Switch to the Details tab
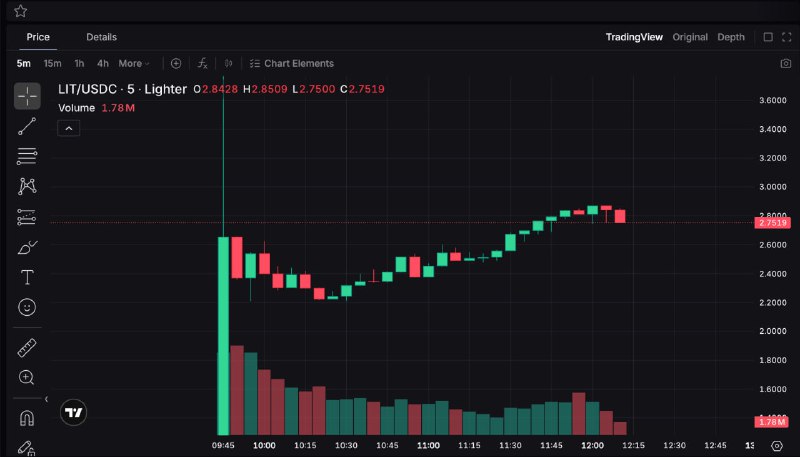 tap(101, 37)
